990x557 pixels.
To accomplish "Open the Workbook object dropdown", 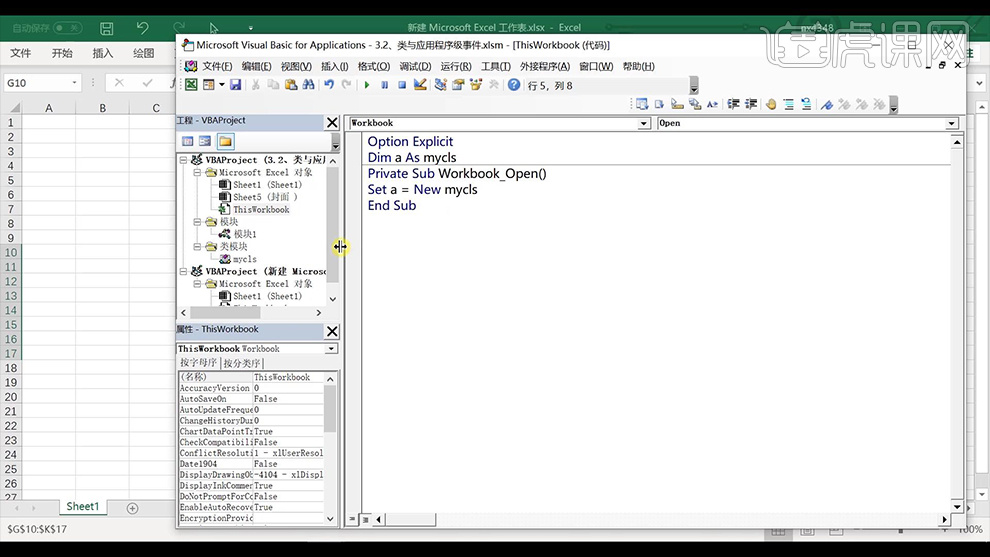I will [644, 123].
